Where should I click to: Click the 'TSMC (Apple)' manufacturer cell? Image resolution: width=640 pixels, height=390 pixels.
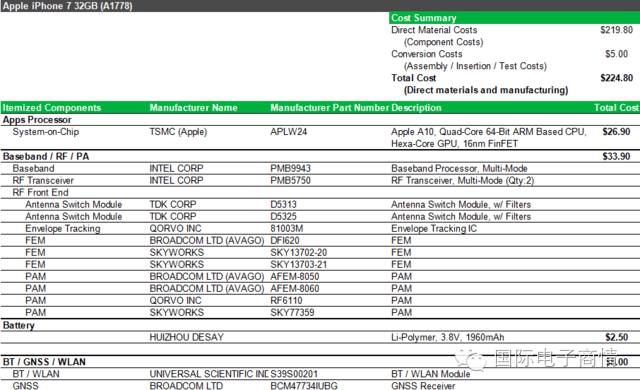point(178,132)
